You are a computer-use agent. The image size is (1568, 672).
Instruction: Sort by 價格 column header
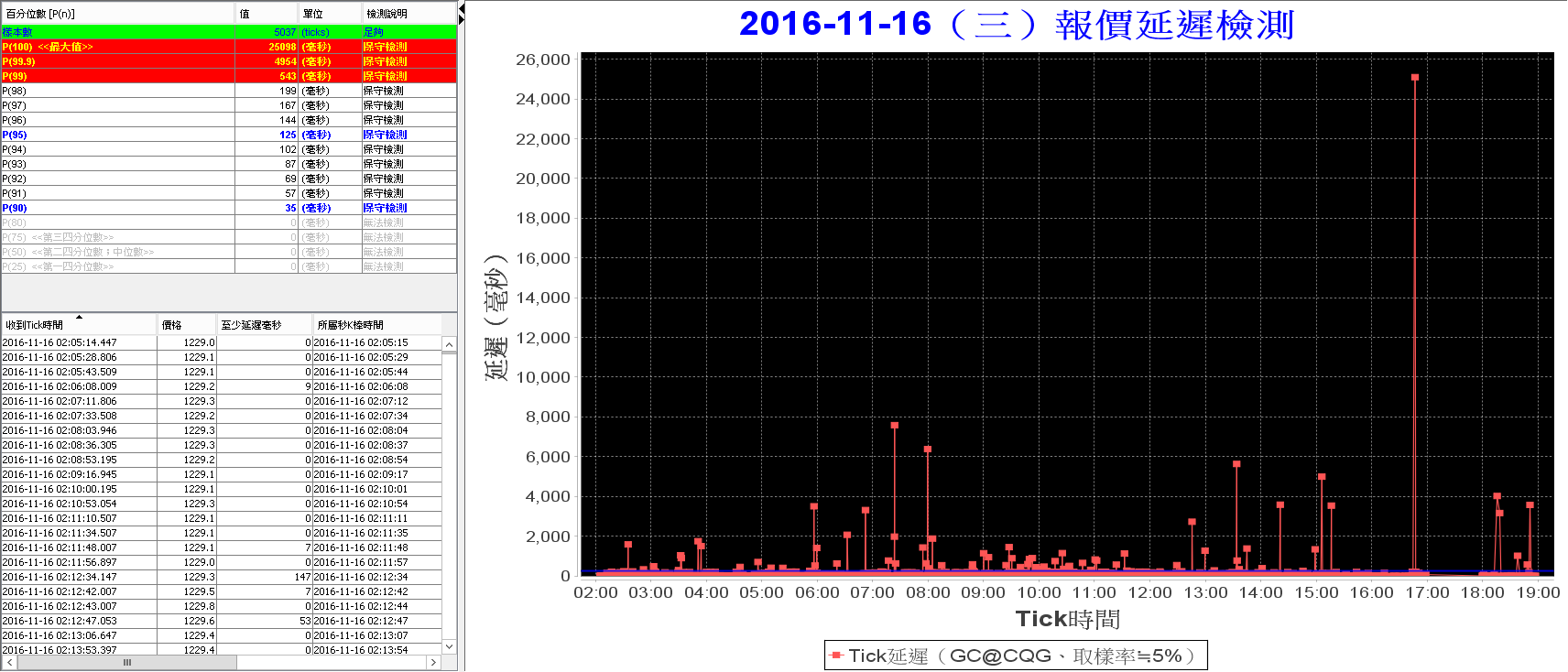coord(187,325)
